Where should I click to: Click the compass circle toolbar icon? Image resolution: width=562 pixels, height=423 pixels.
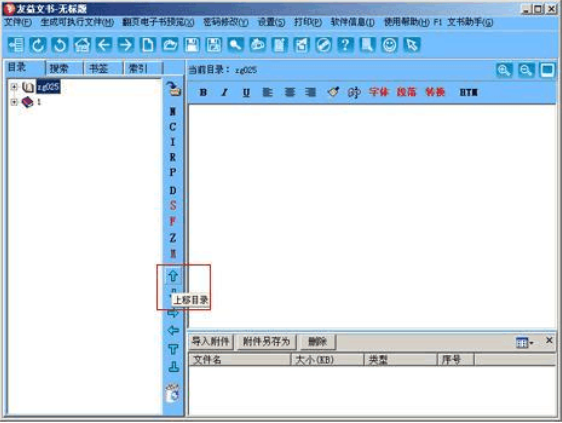pos(323,45)
